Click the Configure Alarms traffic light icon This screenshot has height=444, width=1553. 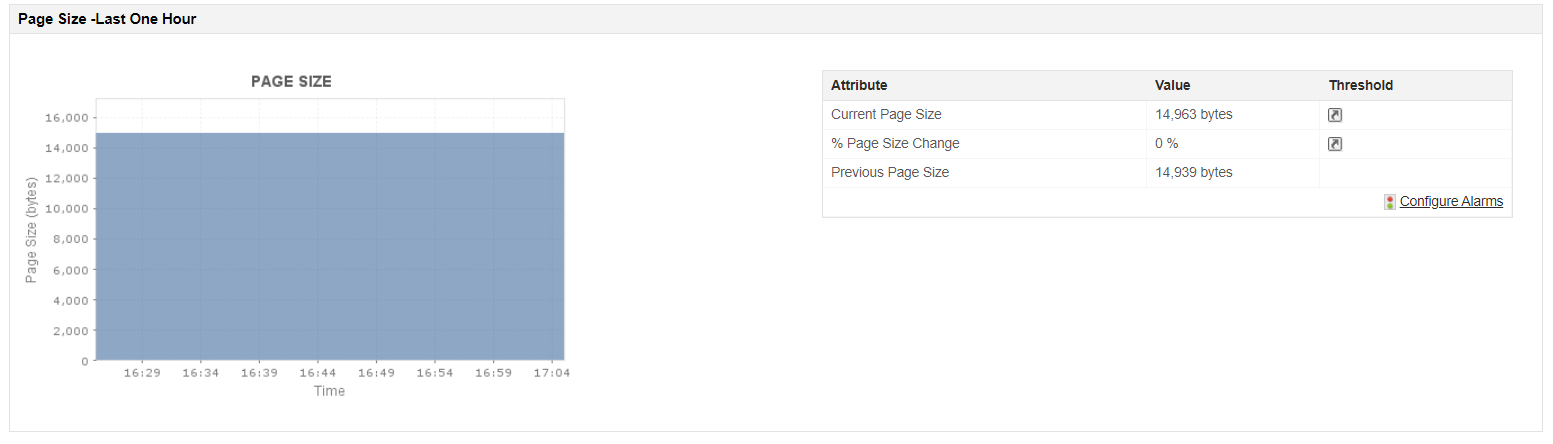(x=1390, y=202)
